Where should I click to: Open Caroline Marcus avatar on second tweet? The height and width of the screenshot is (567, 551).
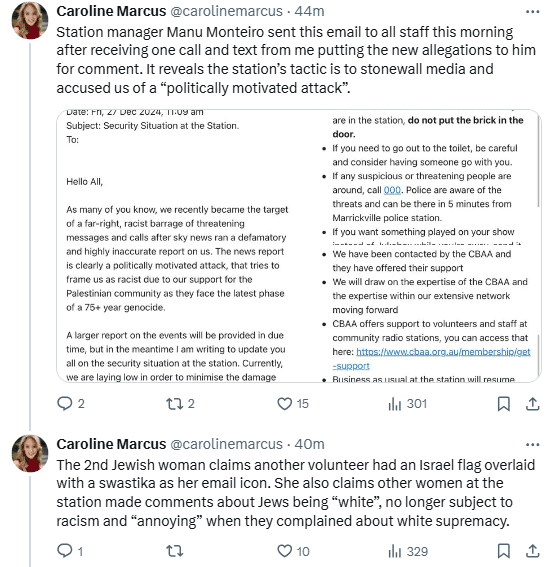(30, 453)
